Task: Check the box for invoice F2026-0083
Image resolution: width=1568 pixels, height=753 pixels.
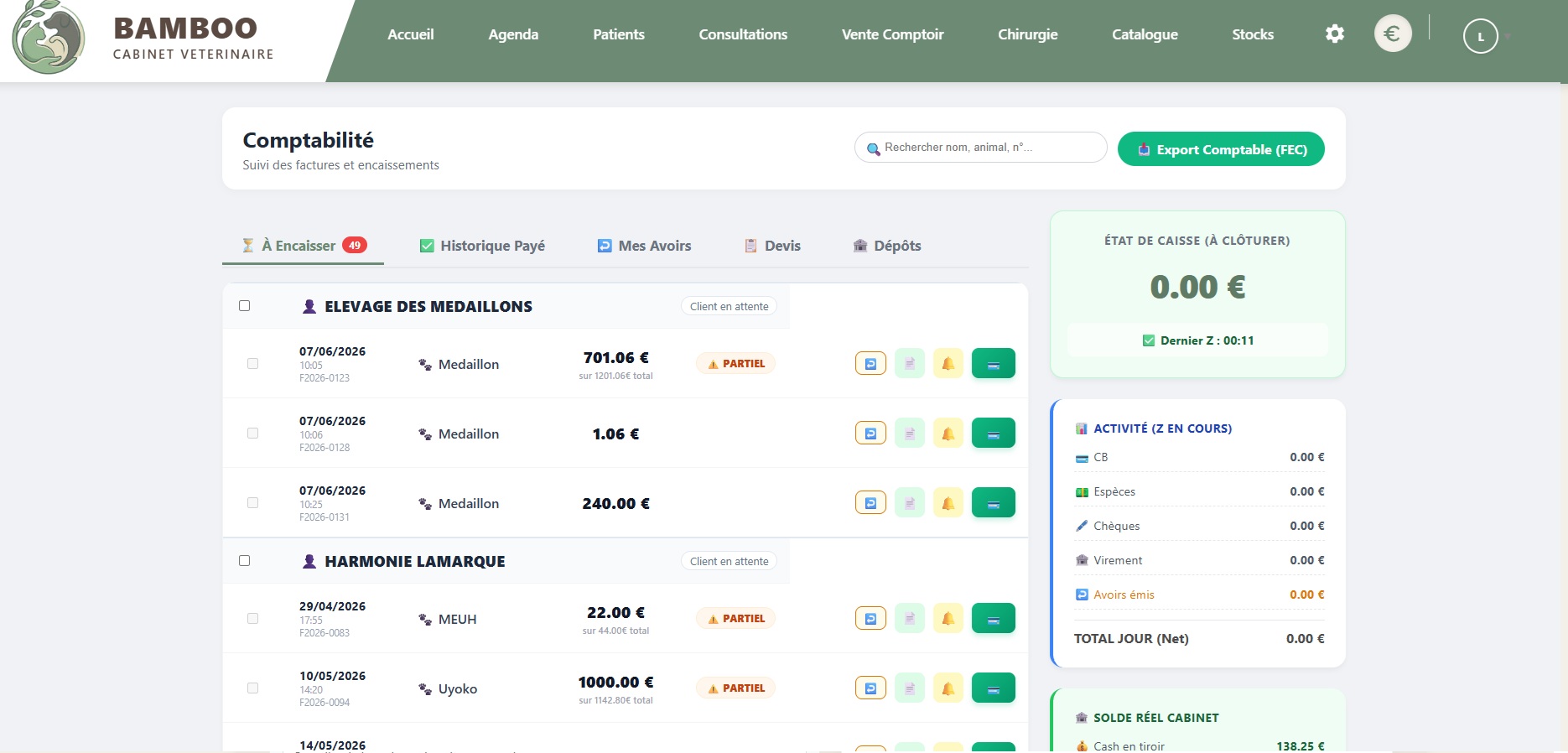Action: (x=252, y=619)
